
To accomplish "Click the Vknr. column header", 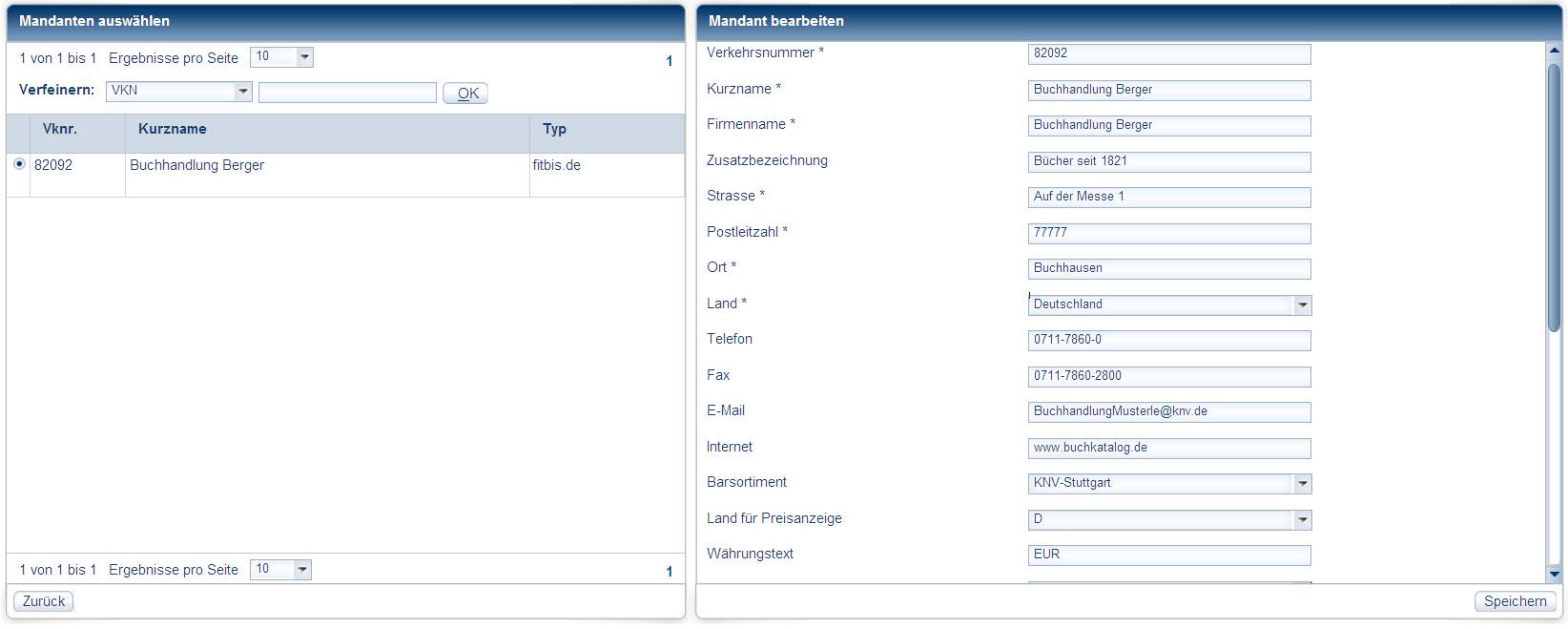I will point(60,129).
